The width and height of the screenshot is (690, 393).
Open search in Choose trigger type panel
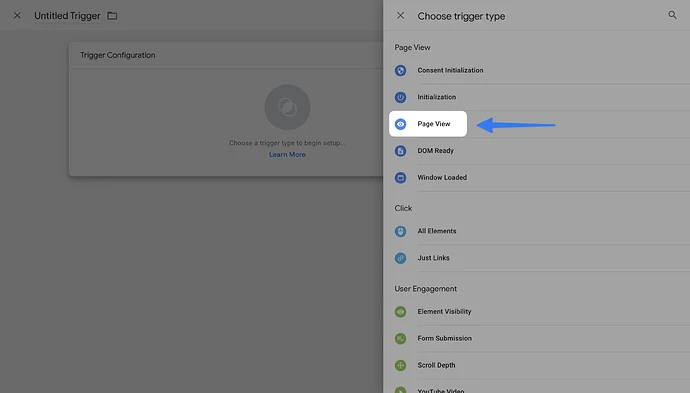pos(672,15)
